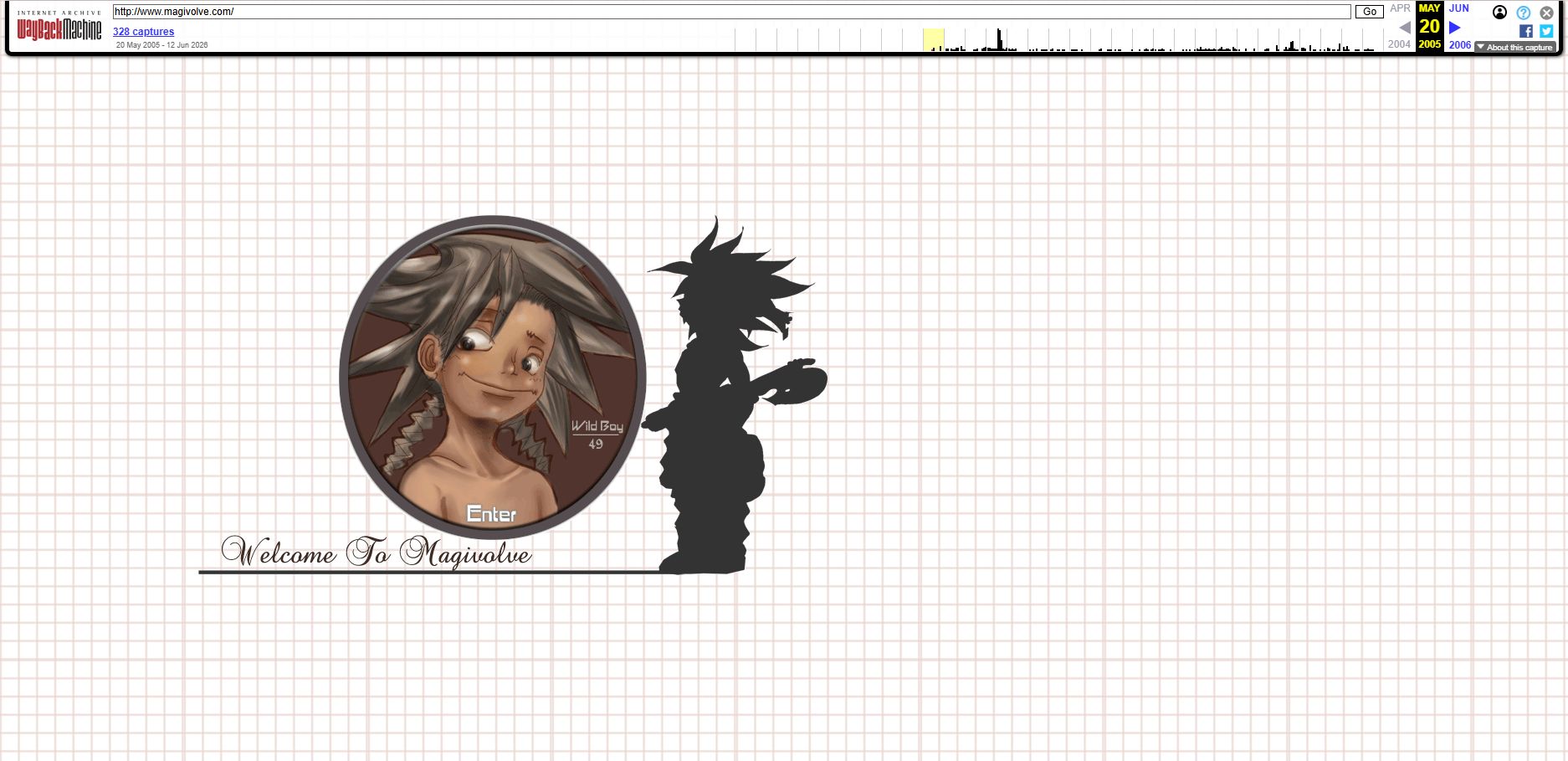Image resolution: width=1568 pixels, height=761 pixels.
Task: Click the Wild Boy circular portrait
Action: coord(493,377)
